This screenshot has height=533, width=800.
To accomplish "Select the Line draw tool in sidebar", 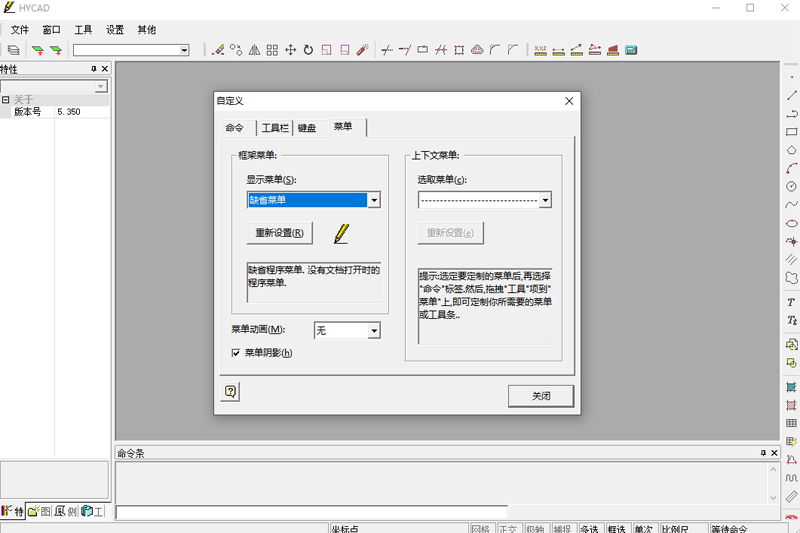I will 791,95.
